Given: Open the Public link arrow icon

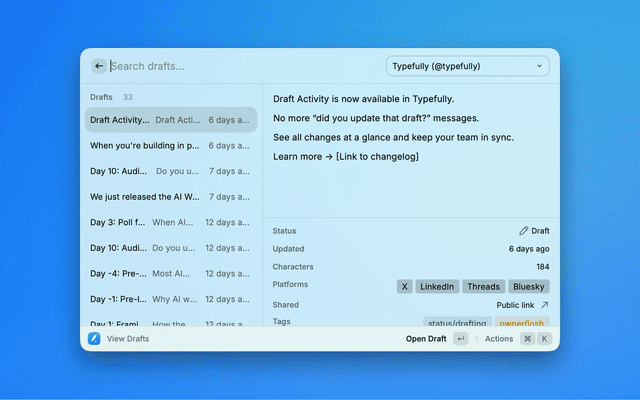Looking at the screenshot, I should tap(544, 305).
